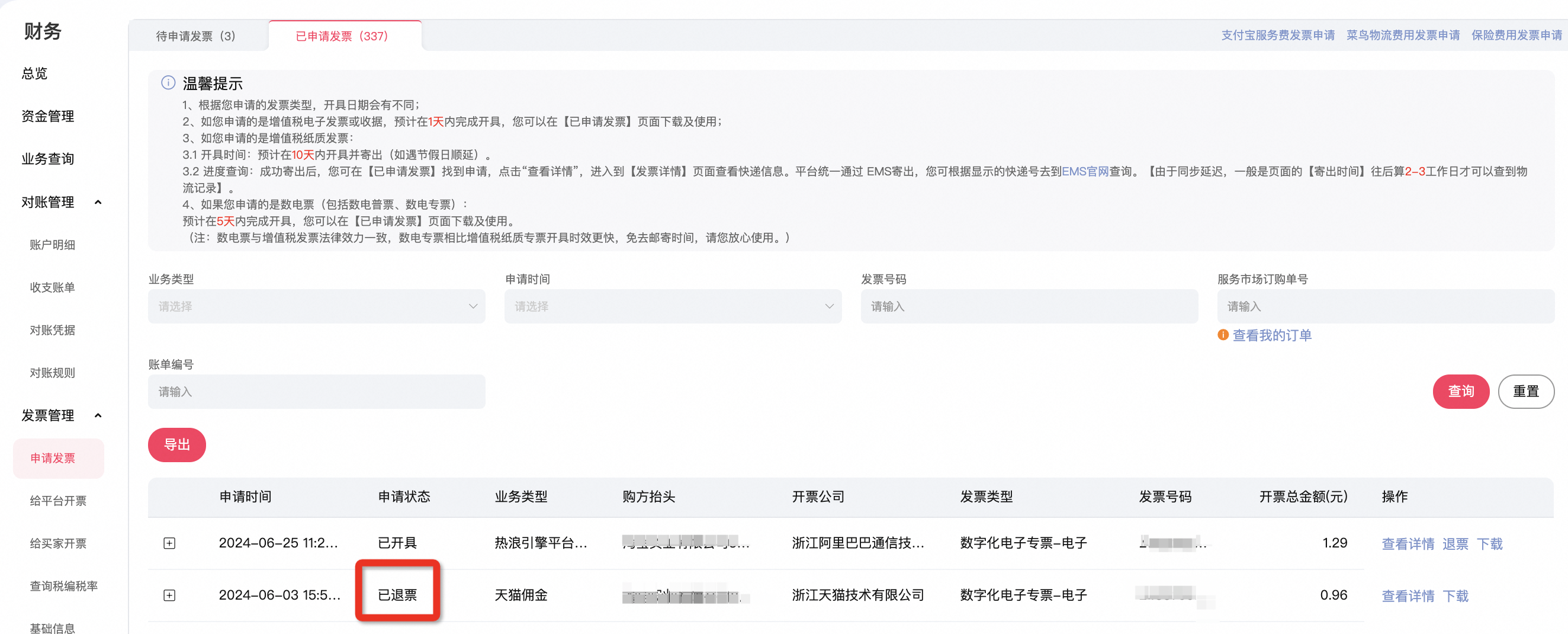View details of the 天猫佣金 invoice

[1408, 595]
